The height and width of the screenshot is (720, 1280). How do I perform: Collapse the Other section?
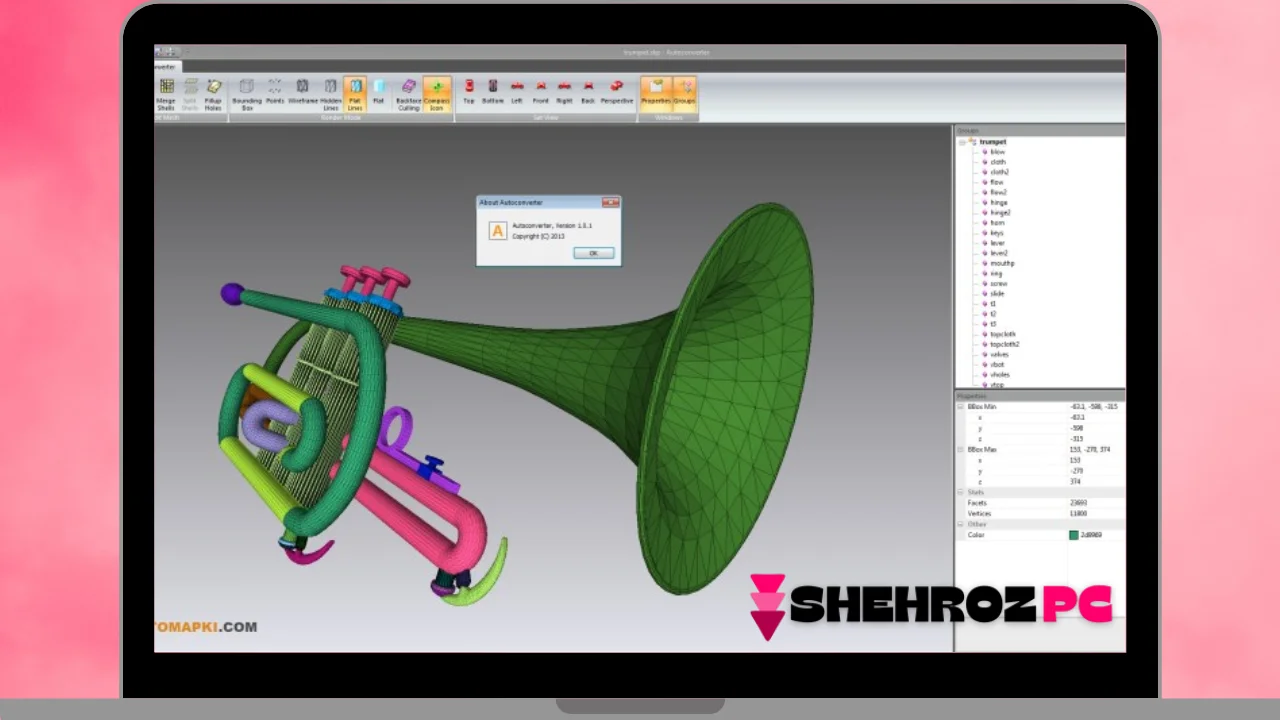(962, 524)
